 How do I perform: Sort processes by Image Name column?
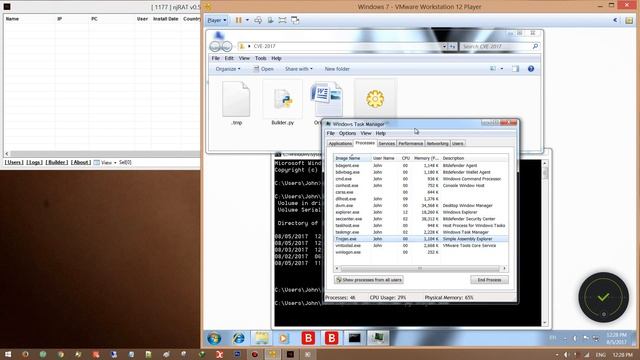click(352, 158)
